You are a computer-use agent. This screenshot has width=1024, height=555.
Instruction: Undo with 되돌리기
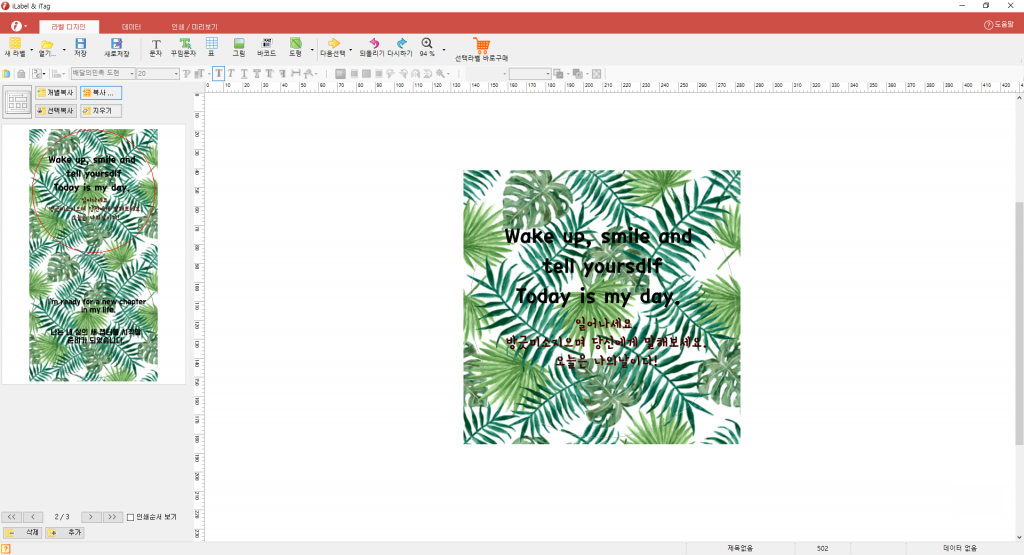pos(372,47)
